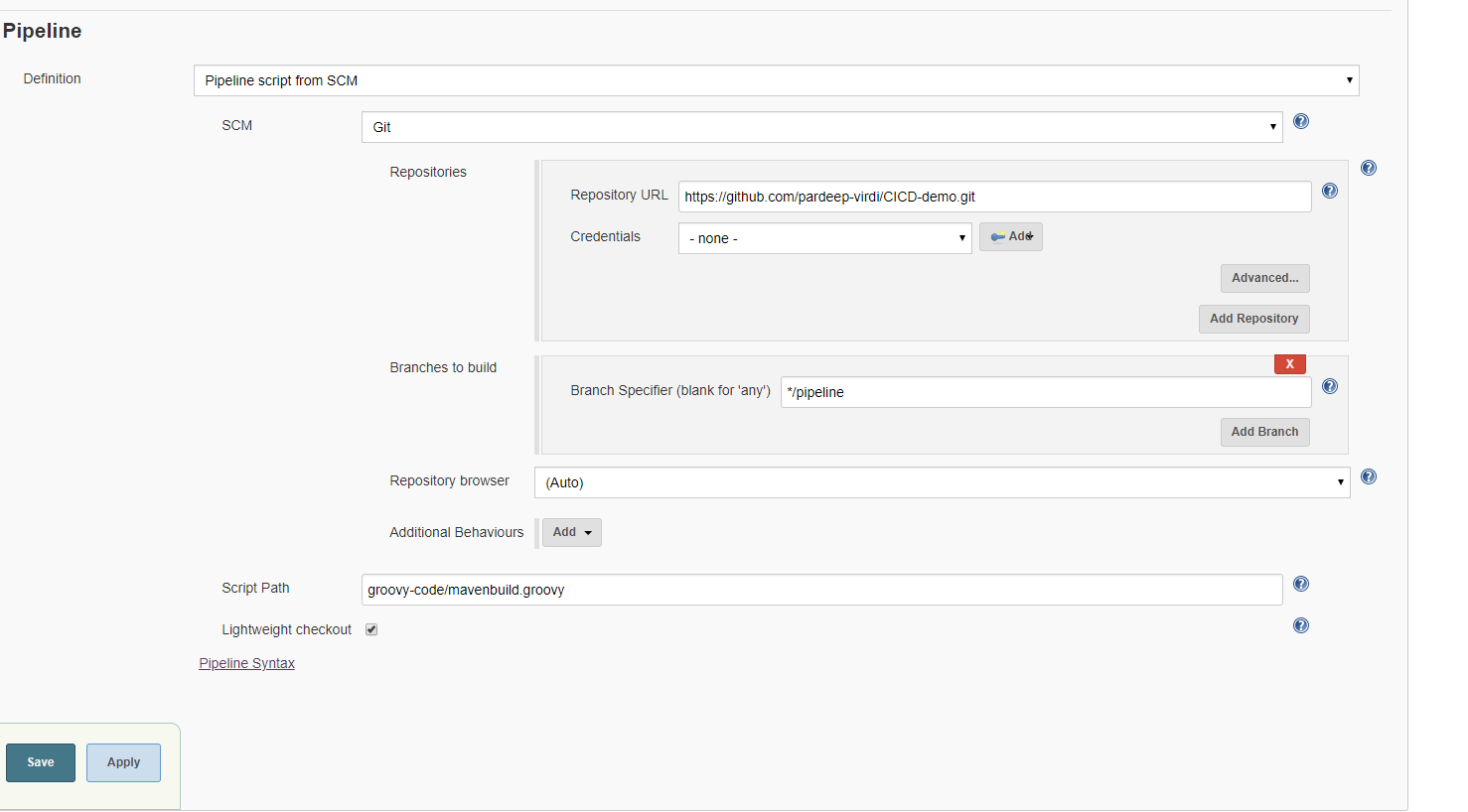Click the key Add credentials button
Viewport: 1468px width, 812px height.
coord(1010,236)
